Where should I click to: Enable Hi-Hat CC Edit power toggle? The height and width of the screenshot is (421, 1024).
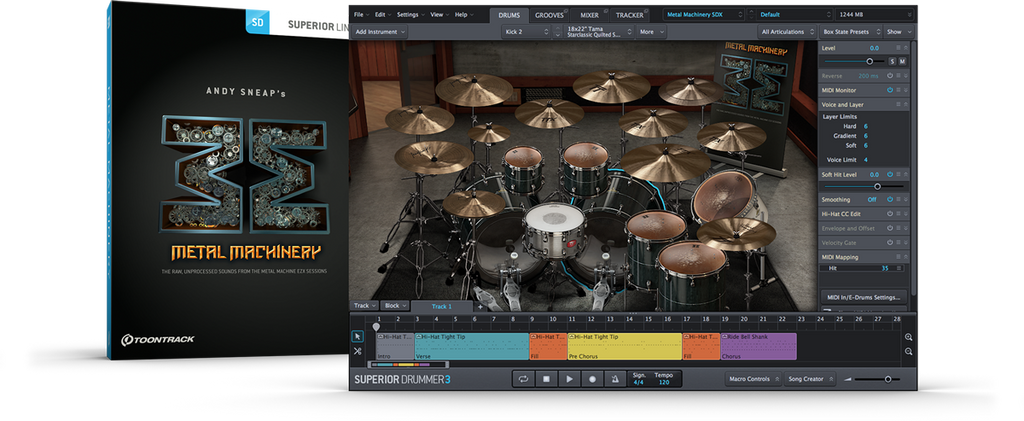pyautogui.click(x=890, y=213)
